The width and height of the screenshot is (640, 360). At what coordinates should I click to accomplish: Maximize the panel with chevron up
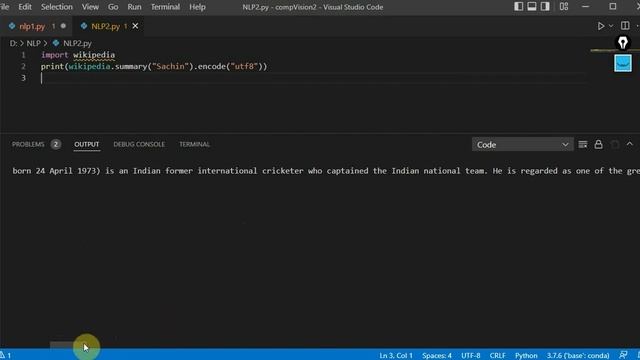pos(630,144)
